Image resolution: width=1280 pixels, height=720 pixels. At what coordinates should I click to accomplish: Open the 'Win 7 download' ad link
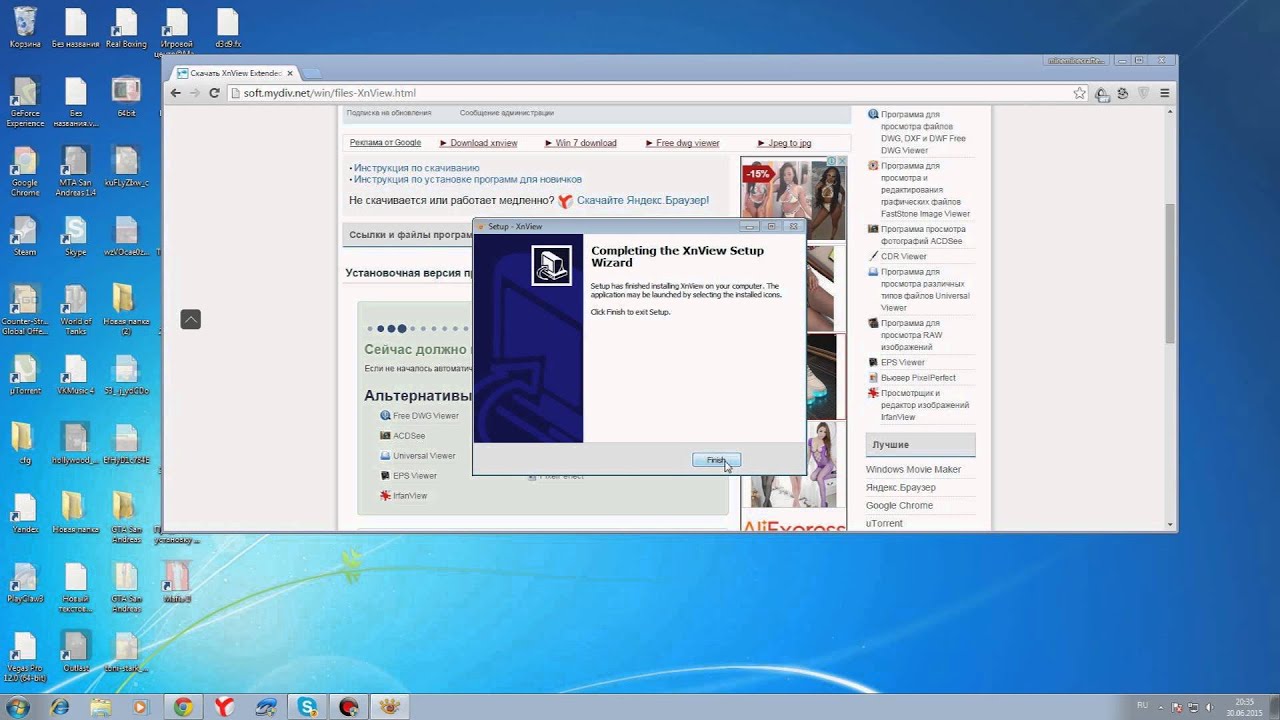click(x=586, y=143)
